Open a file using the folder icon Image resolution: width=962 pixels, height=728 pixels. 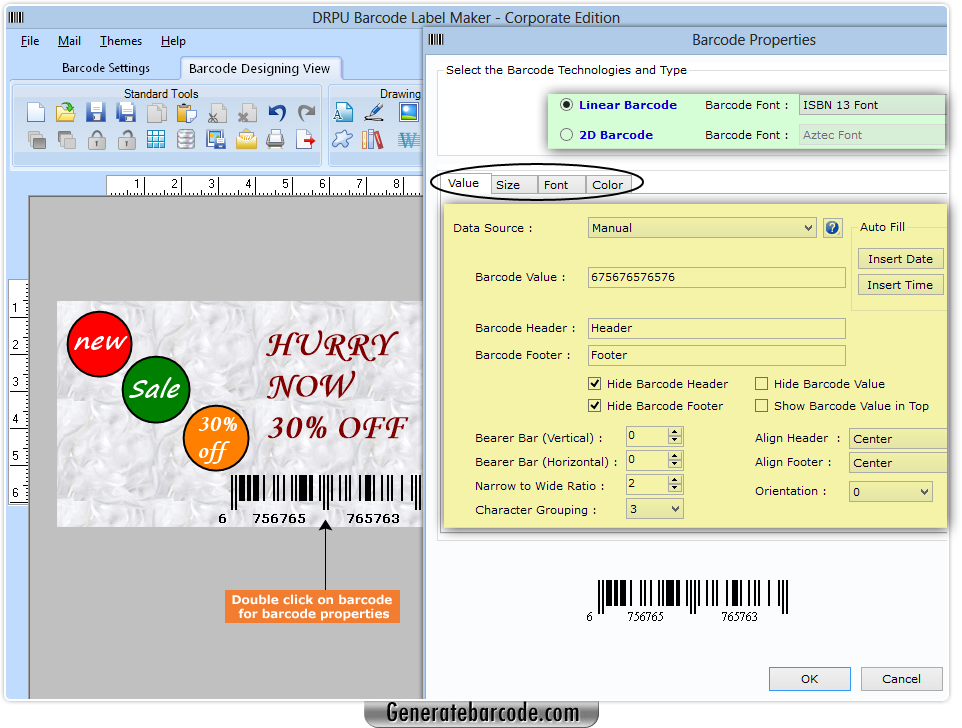coord(68,112)
